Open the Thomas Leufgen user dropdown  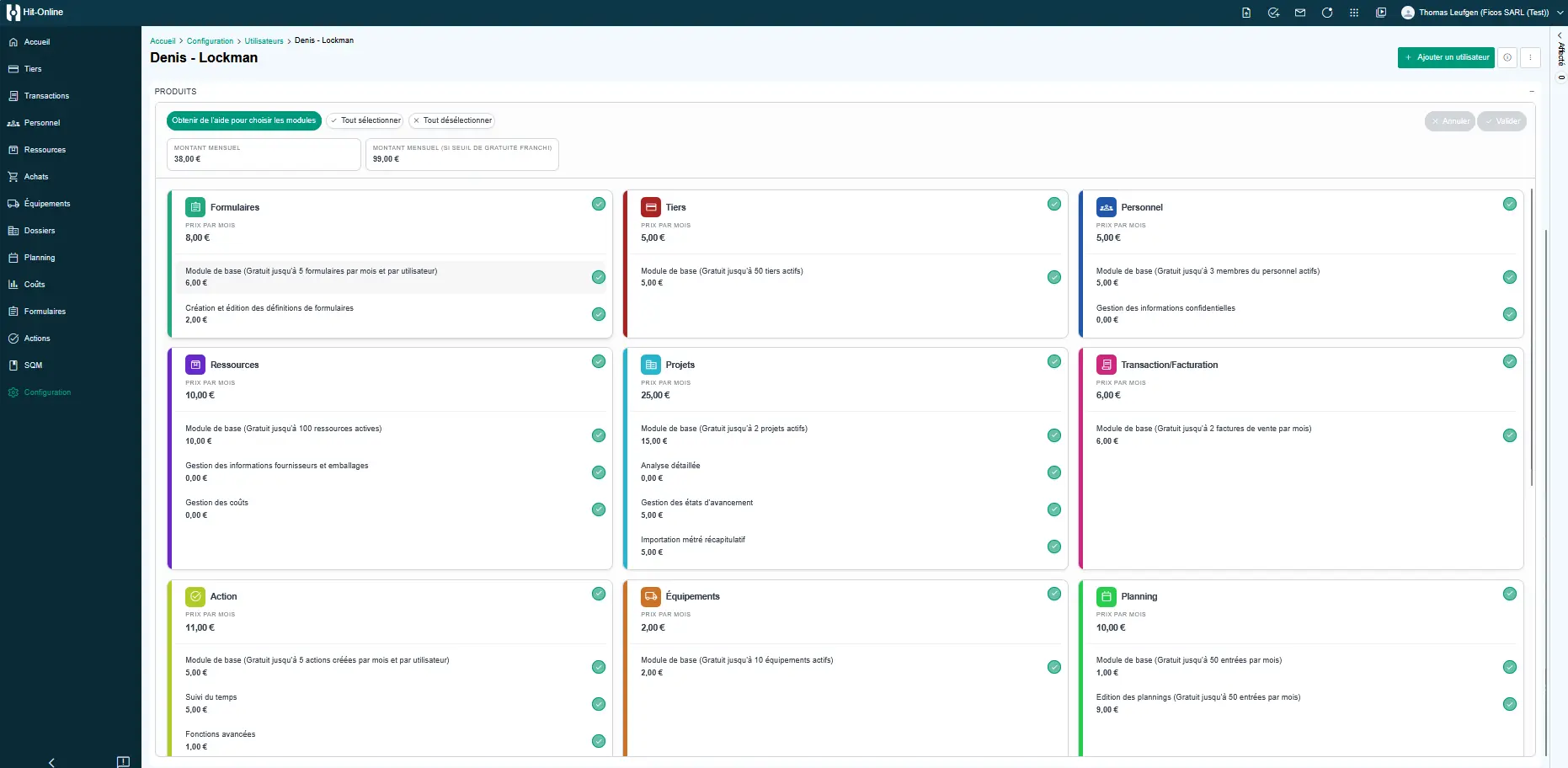point(1482,13)
